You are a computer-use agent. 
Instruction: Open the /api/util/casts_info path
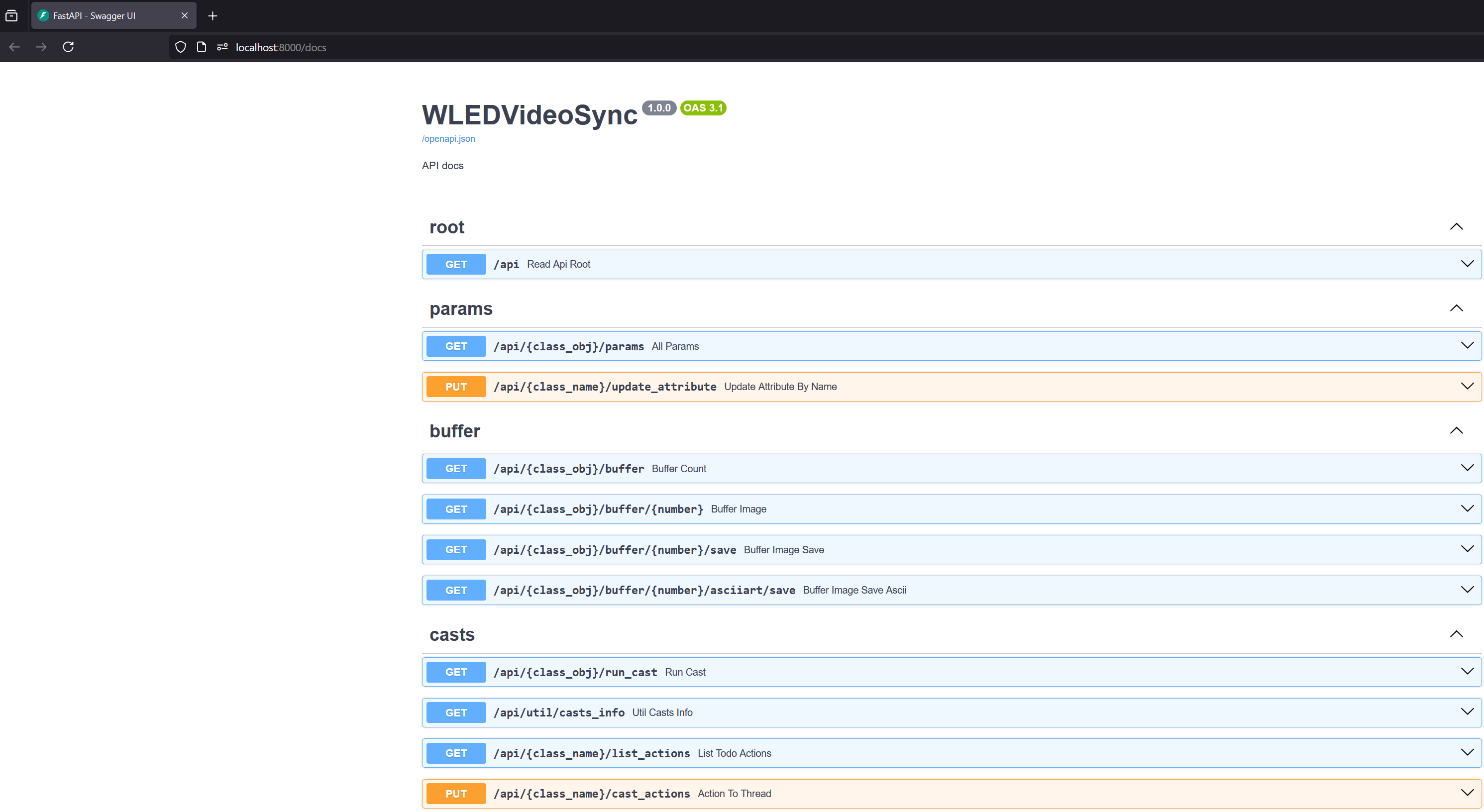pos(559,712)
